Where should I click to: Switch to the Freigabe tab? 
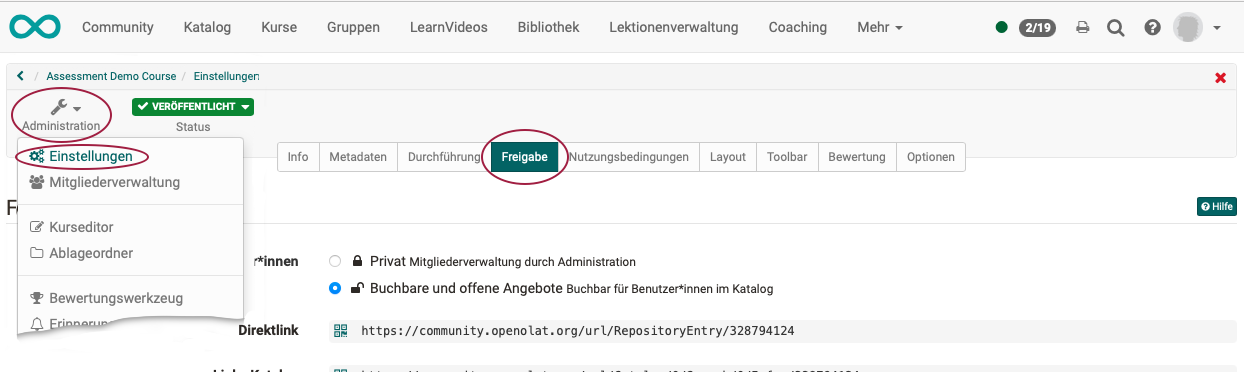[x=524, y=157]
